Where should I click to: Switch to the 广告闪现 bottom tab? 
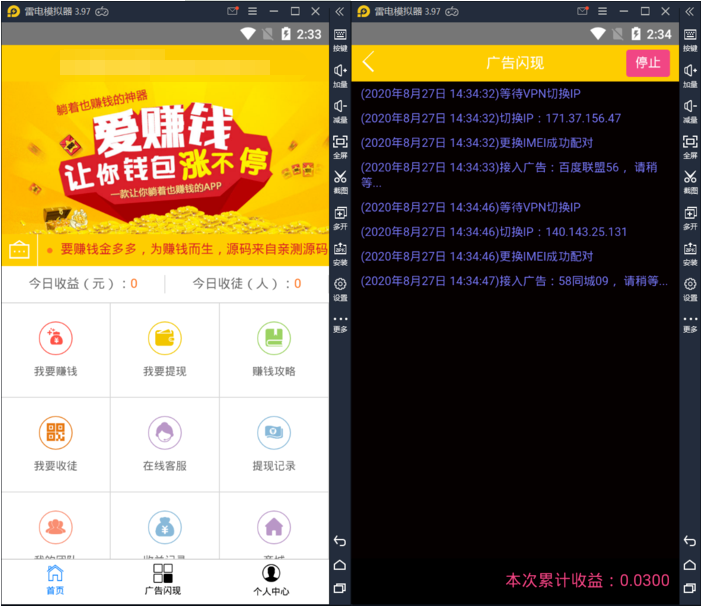(163, 579)
